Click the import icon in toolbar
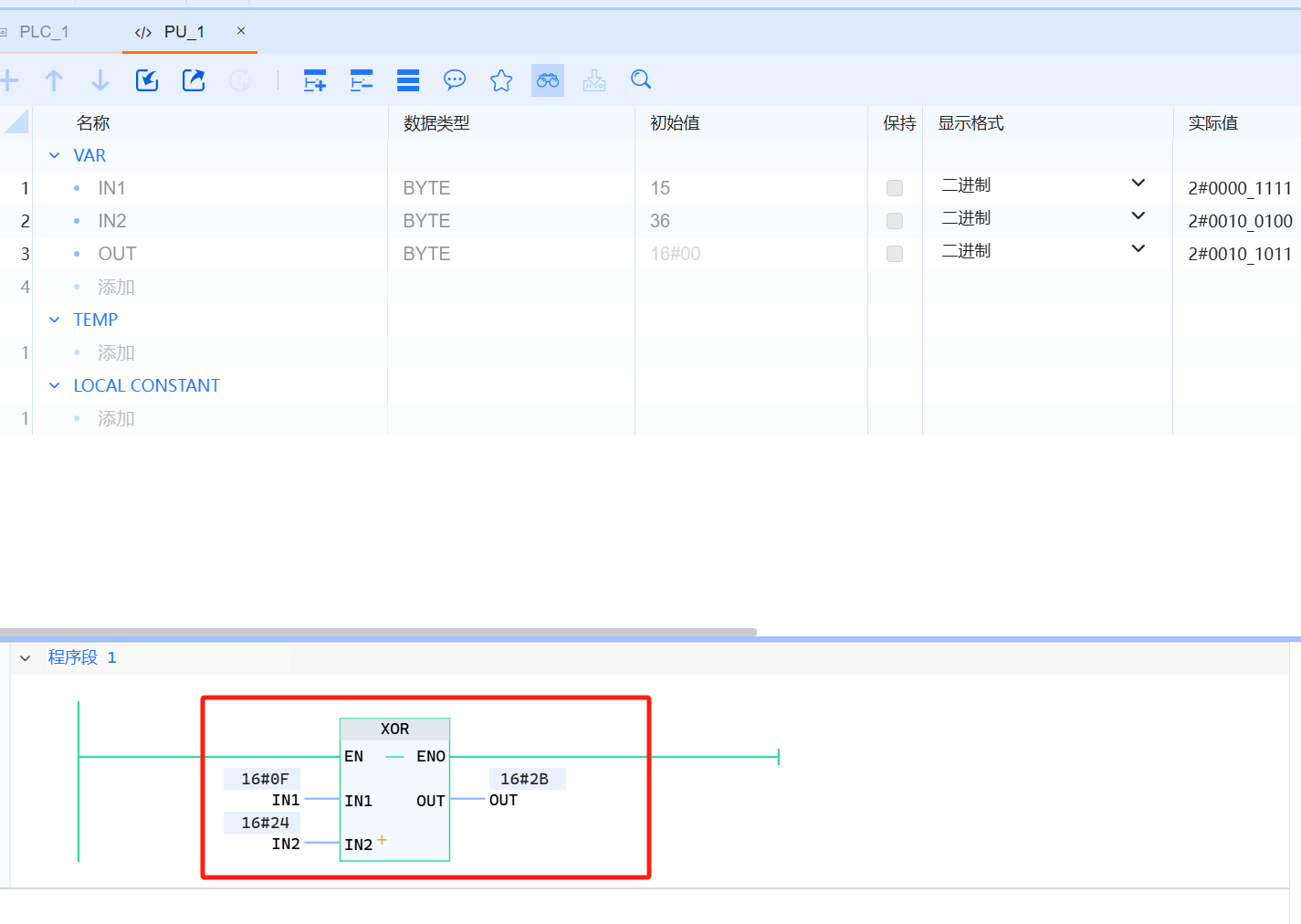 147,80
